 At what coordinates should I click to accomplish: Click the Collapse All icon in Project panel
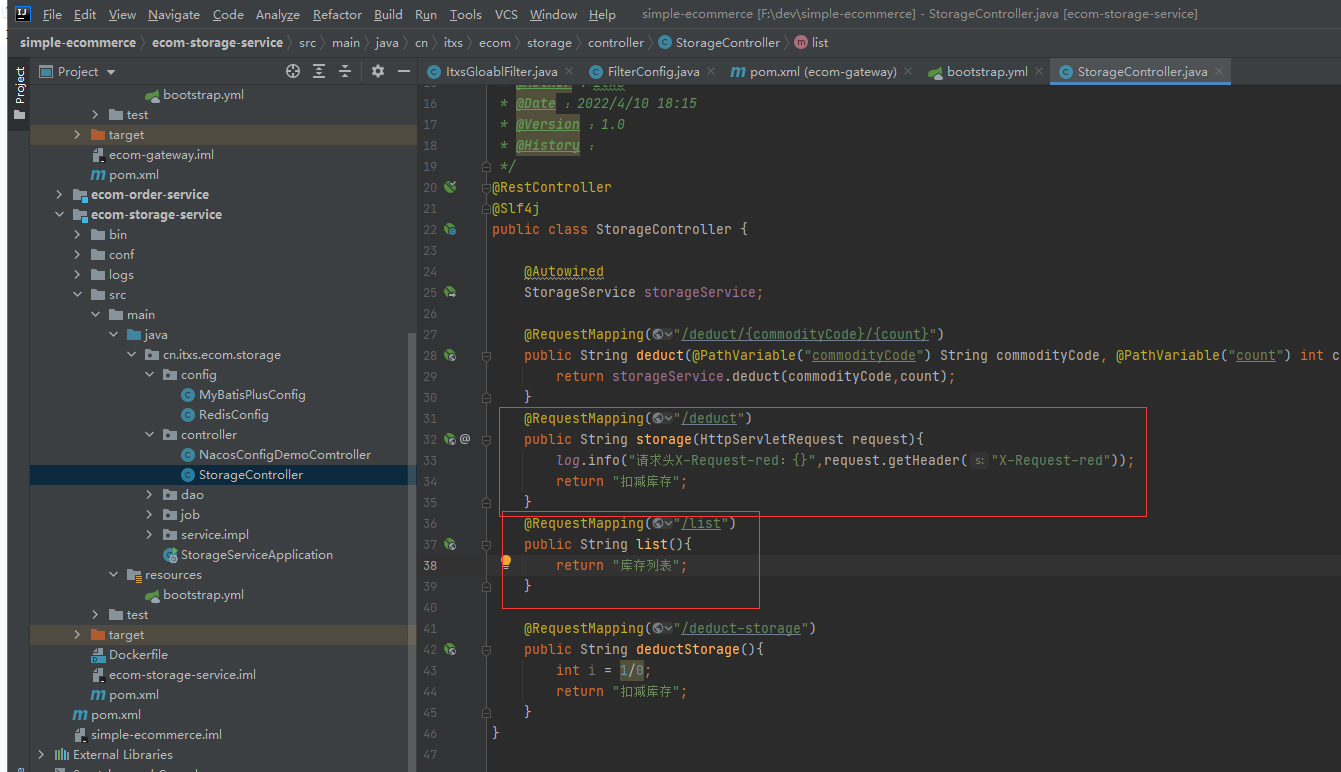pyautogui.click(x=345, y=71)
